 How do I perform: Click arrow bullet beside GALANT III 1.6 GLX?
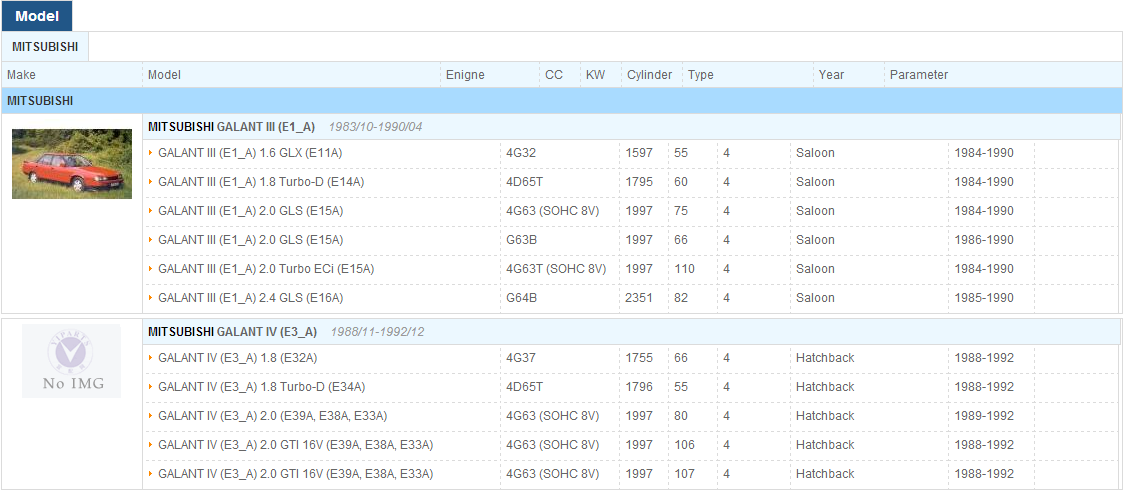click(151, 153)
